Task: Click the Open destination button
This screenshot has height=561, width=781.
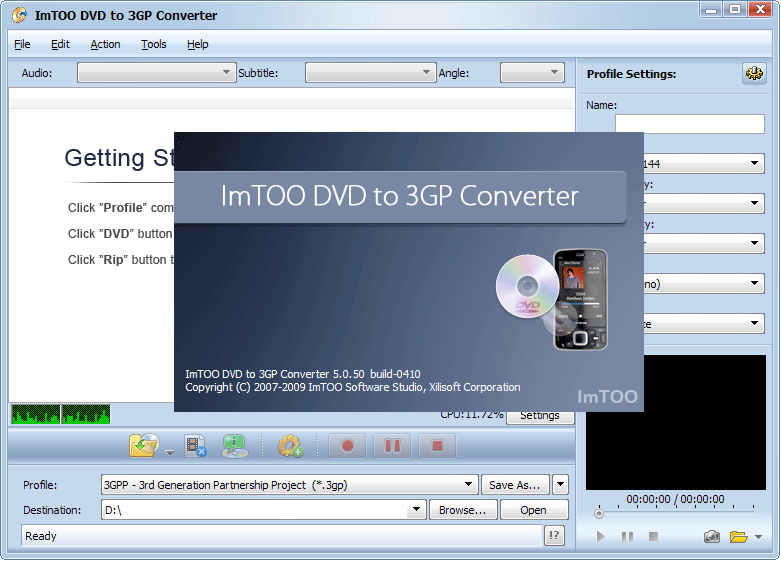Action: click(534, 510)
